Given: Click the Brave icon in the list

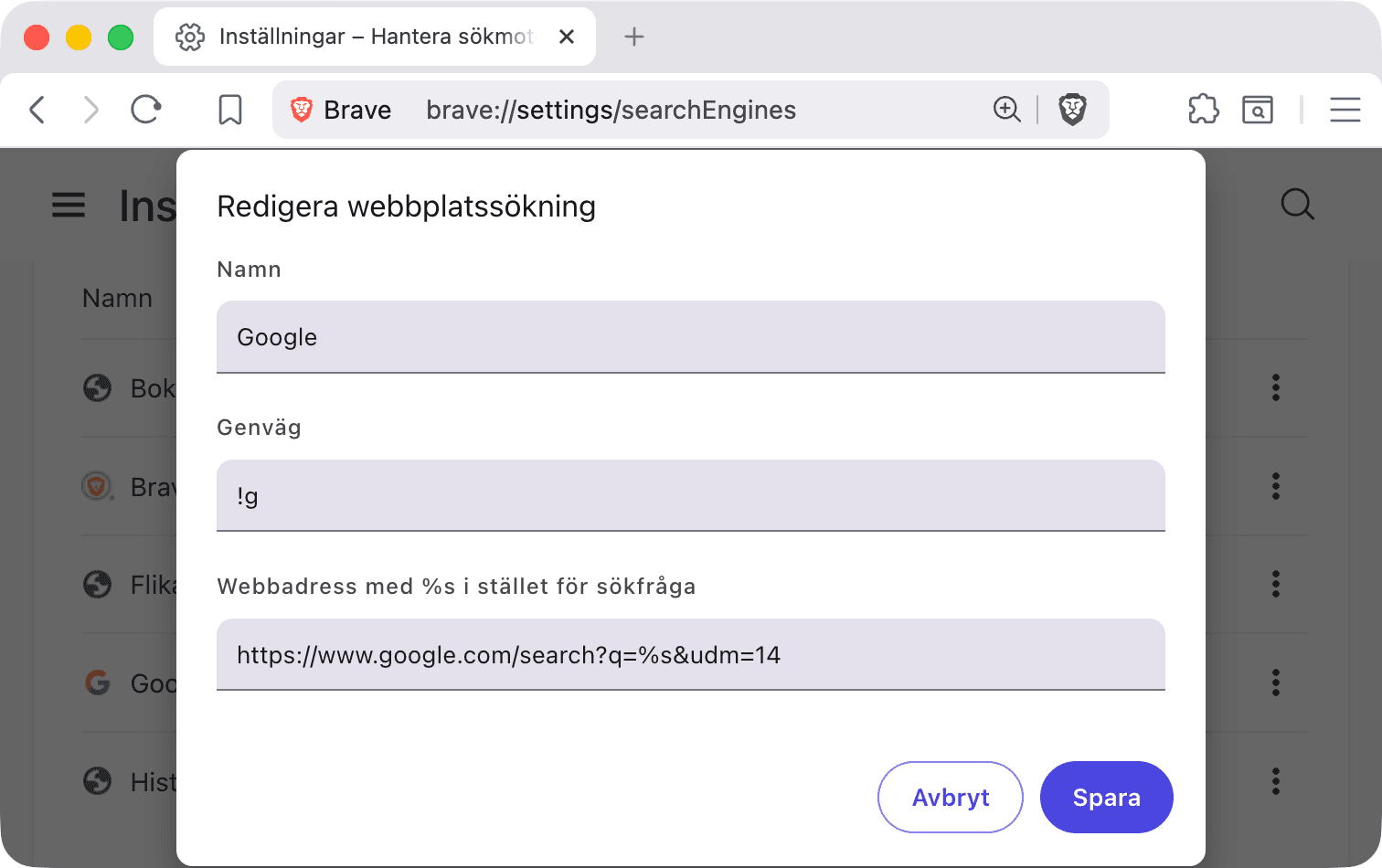Looking at the screenshot, I should pyautogui.click(x=98, y=486).
